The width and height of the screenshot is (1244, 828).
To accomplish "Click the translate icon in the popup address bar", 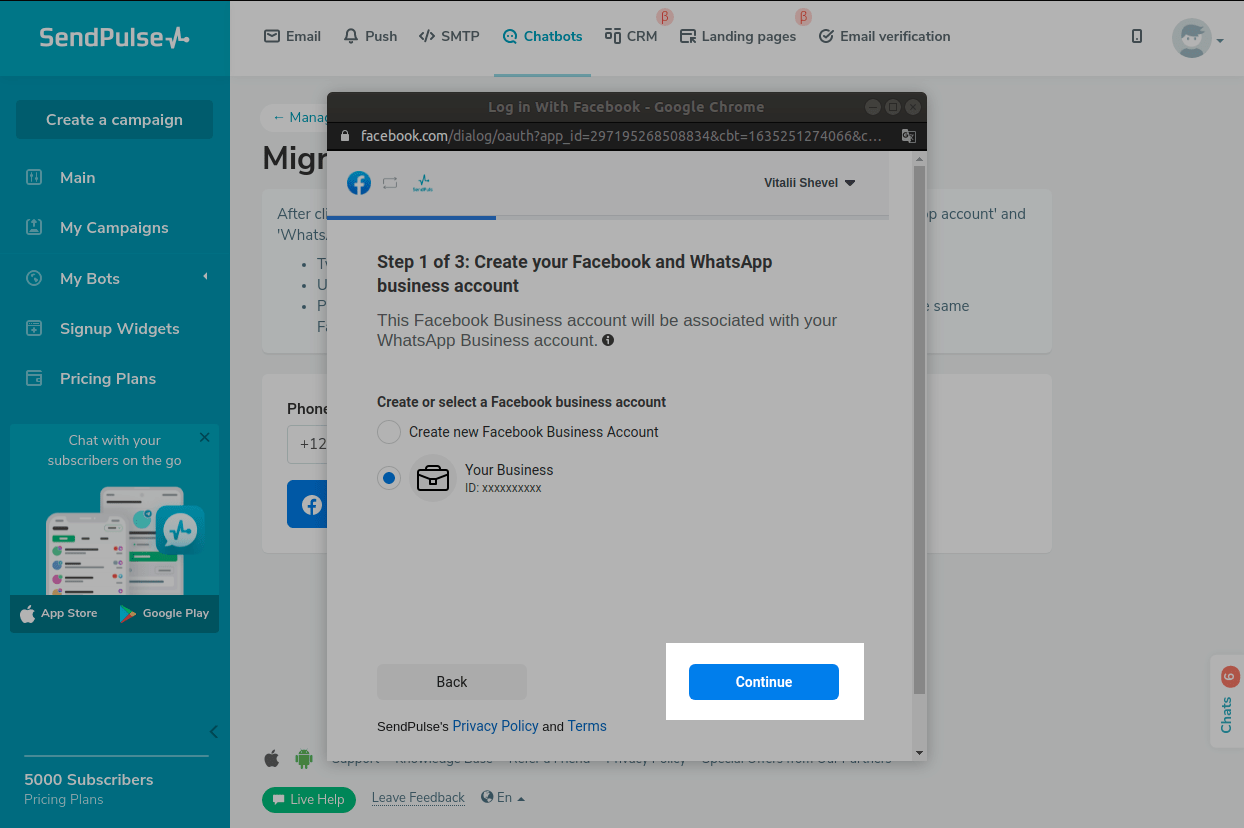I will pos(908,135).
